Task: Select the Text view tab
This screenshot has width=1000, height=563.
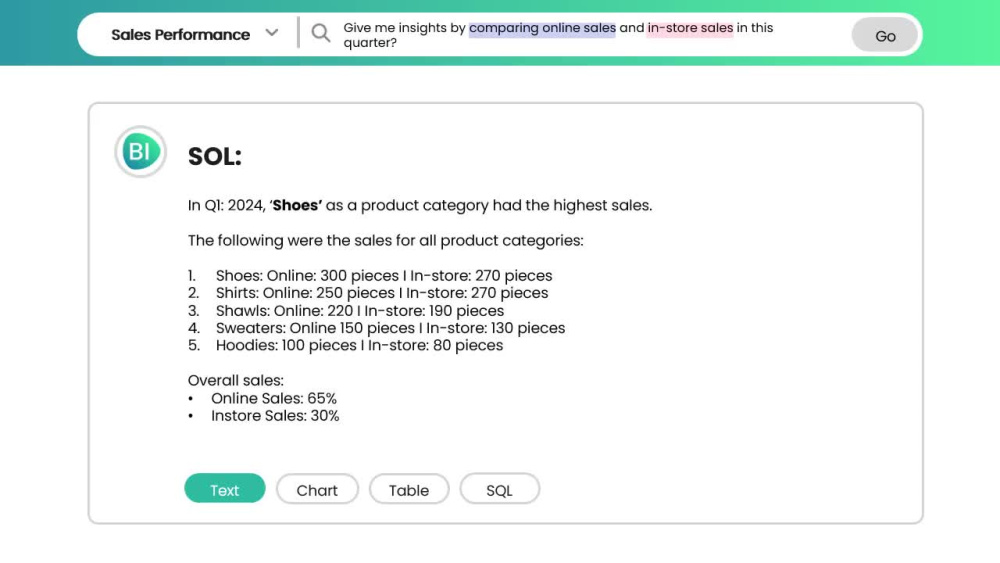Action: [224, 489]
